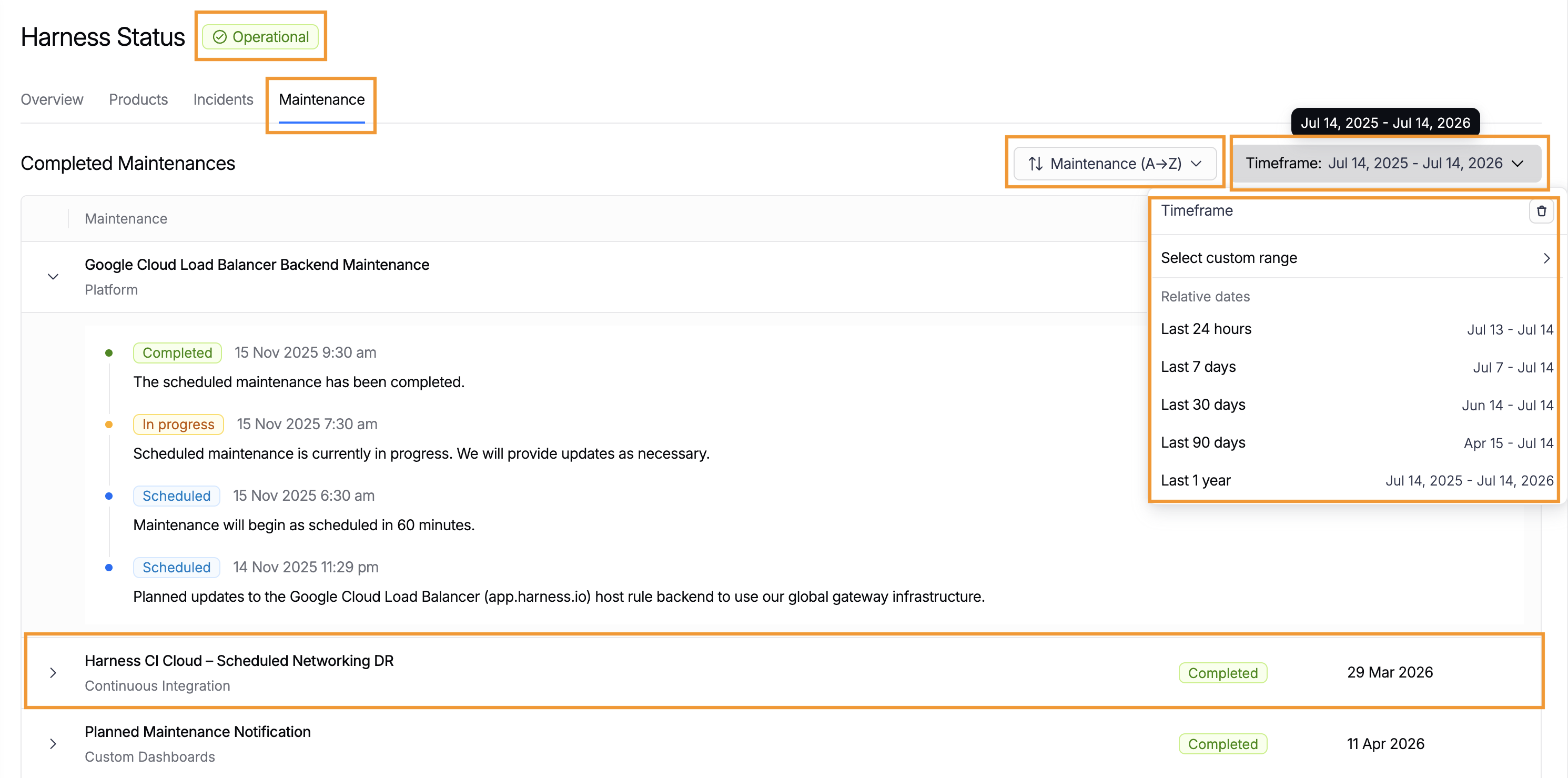The image size is (1568, 778).
Task: Switch to the Products tab
Action: 138,99
